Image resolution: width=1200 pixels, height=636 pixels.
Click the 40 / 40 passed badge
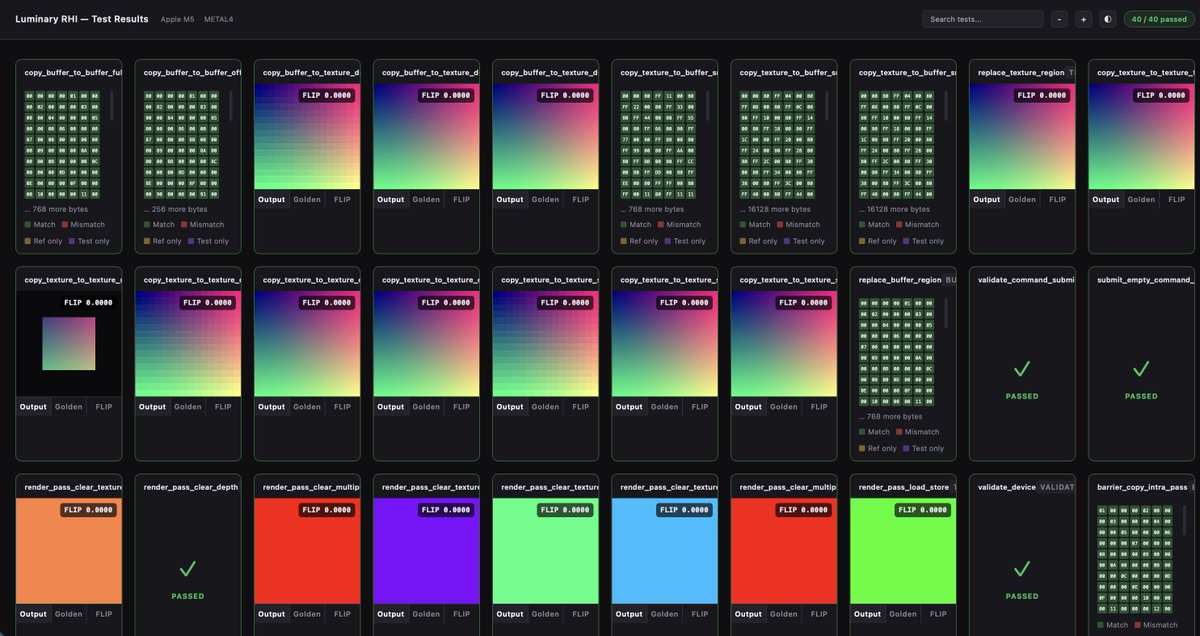1159,19
